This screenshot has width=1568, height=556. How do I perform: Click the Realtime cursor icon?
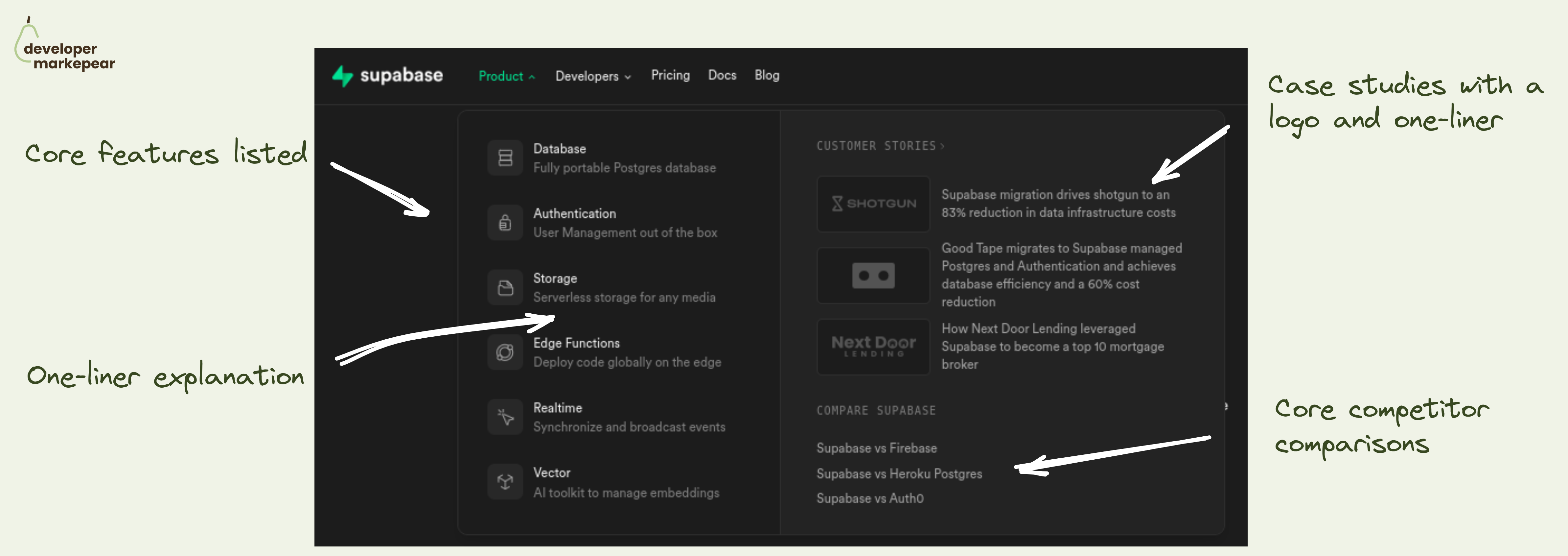pyautogui.click(x=505, y=417)
